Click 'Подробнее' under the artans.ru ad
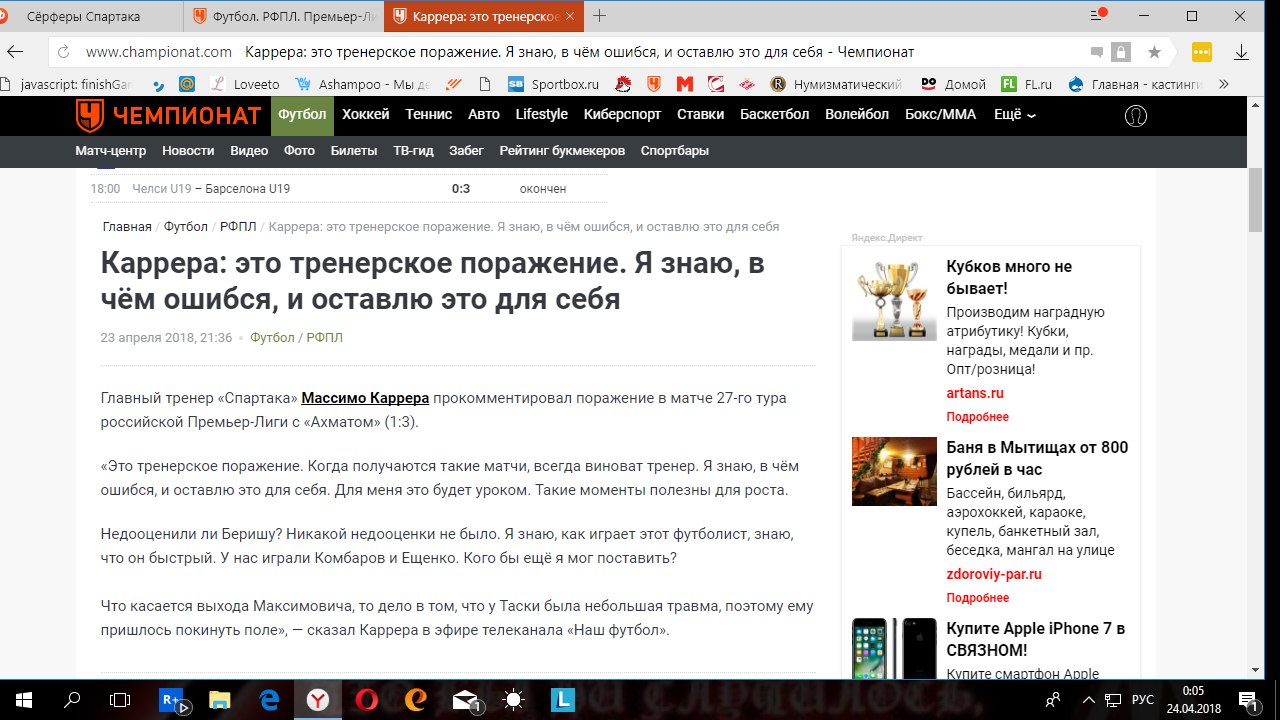 [977, 416]
